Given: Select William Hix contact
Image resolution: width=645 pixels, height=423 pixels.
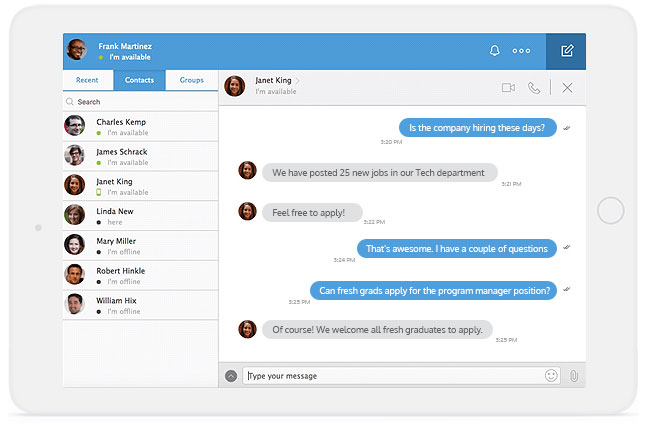Looking at the screenshot, I should tap(141, 305).
